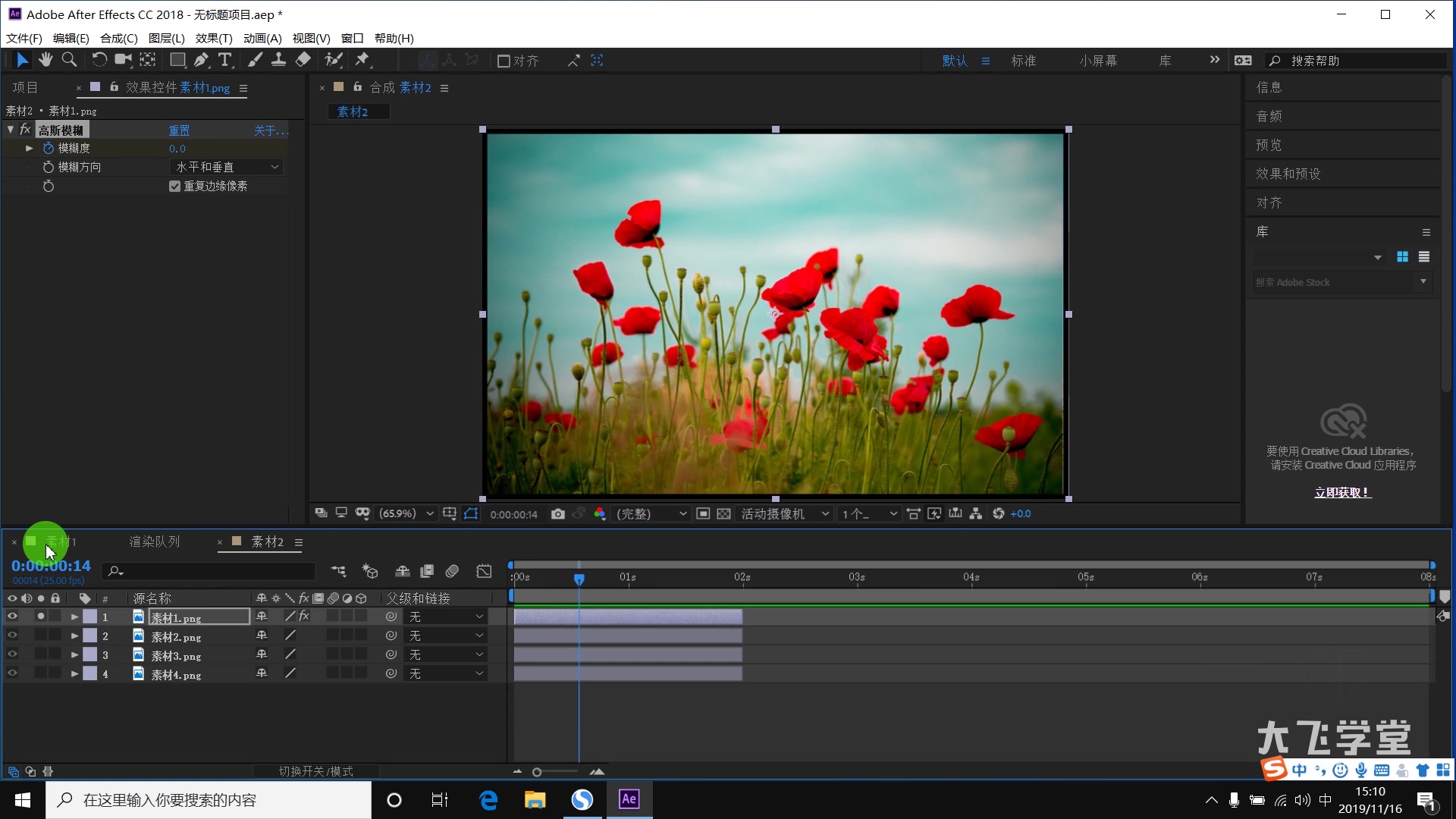Select the Puppet Pin tool

[362, 60]
